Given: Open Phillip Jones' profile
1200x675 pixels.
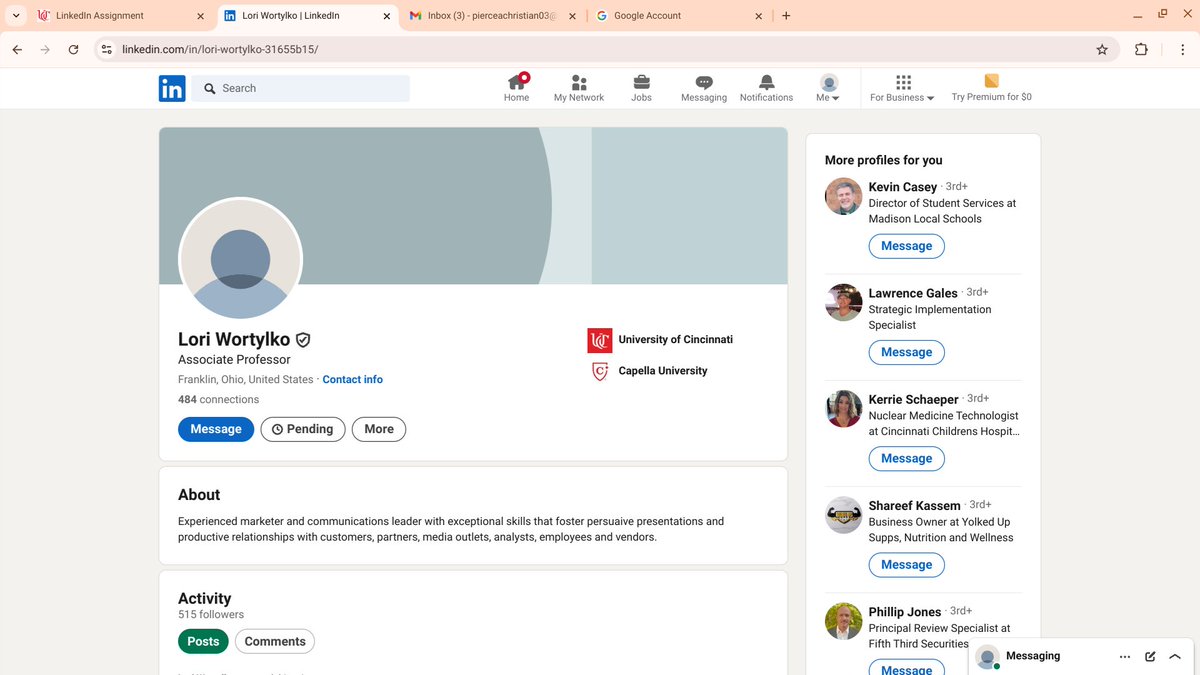Looking at the screenshot, I should tap(905, 612).
